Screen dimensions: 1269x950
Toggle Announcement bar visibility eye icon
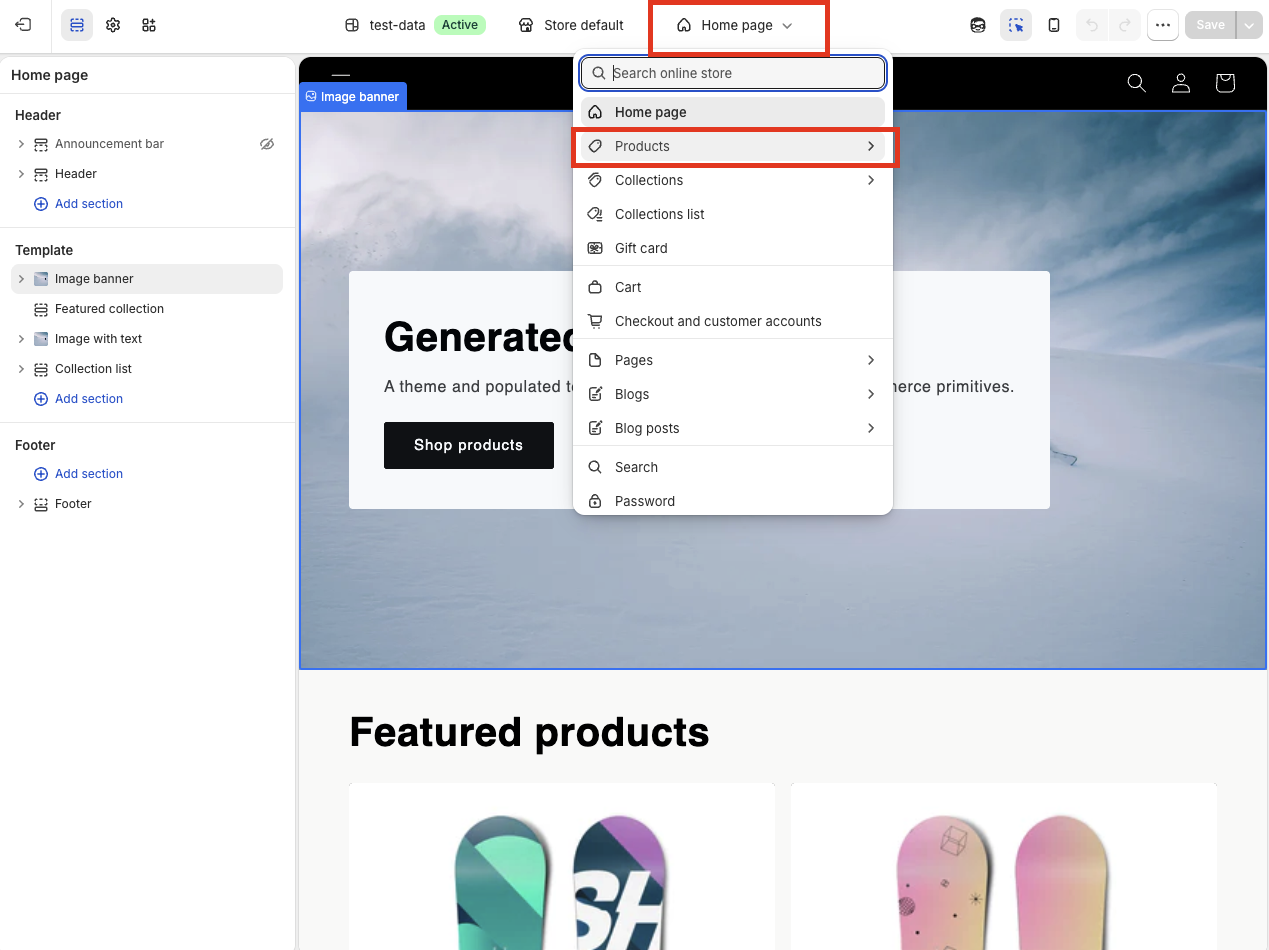tap(267, 144)
